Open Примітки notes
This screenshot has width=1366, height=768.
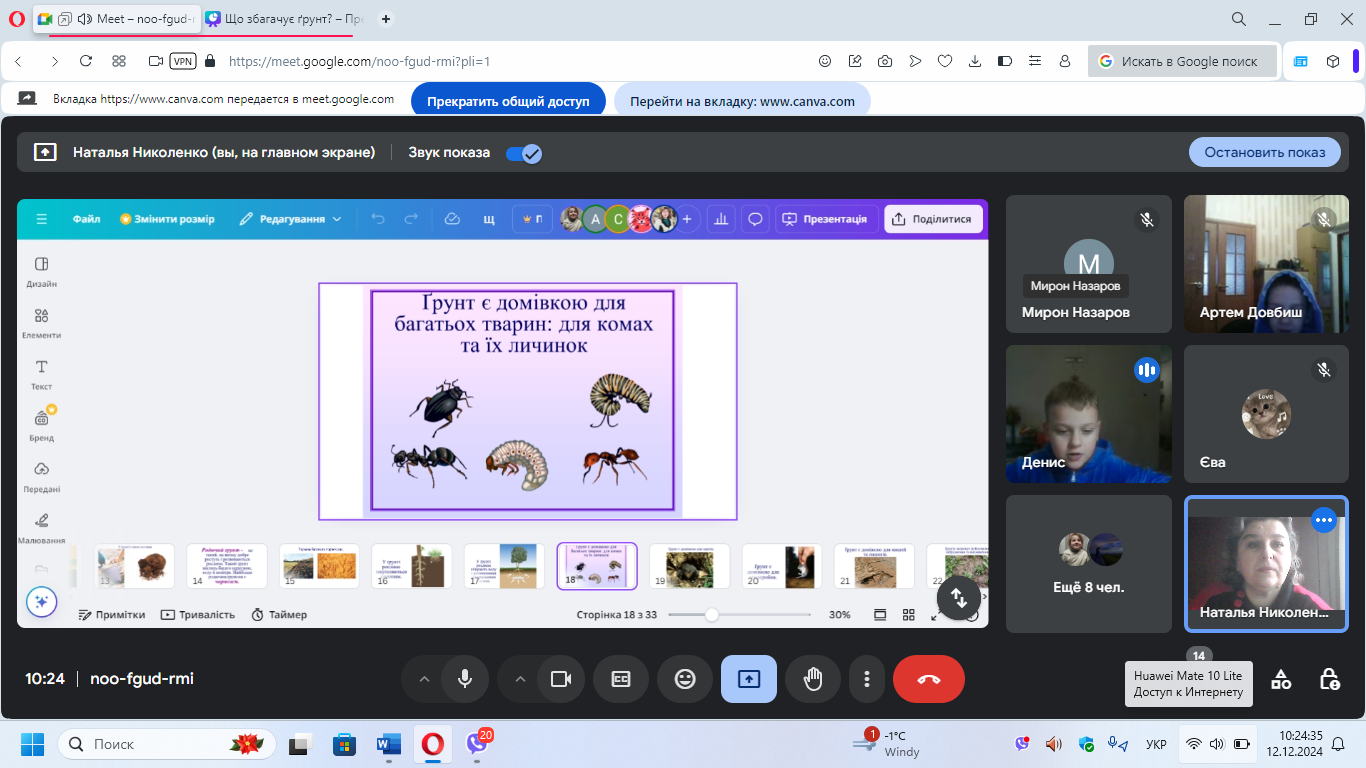click(x=112, y=614)
